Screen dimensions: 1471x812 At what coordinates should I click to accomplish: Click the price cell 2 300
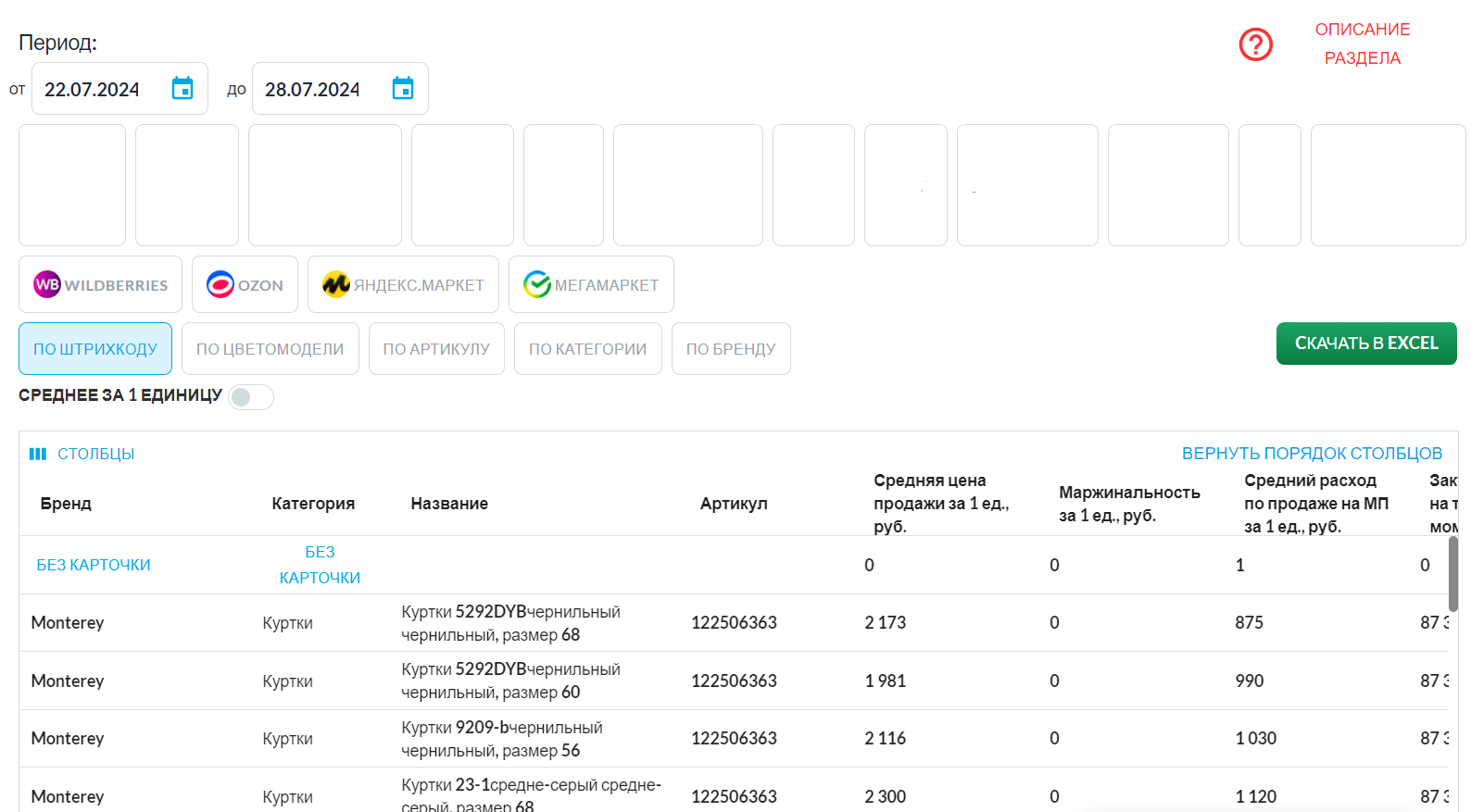tap(886, 796)
